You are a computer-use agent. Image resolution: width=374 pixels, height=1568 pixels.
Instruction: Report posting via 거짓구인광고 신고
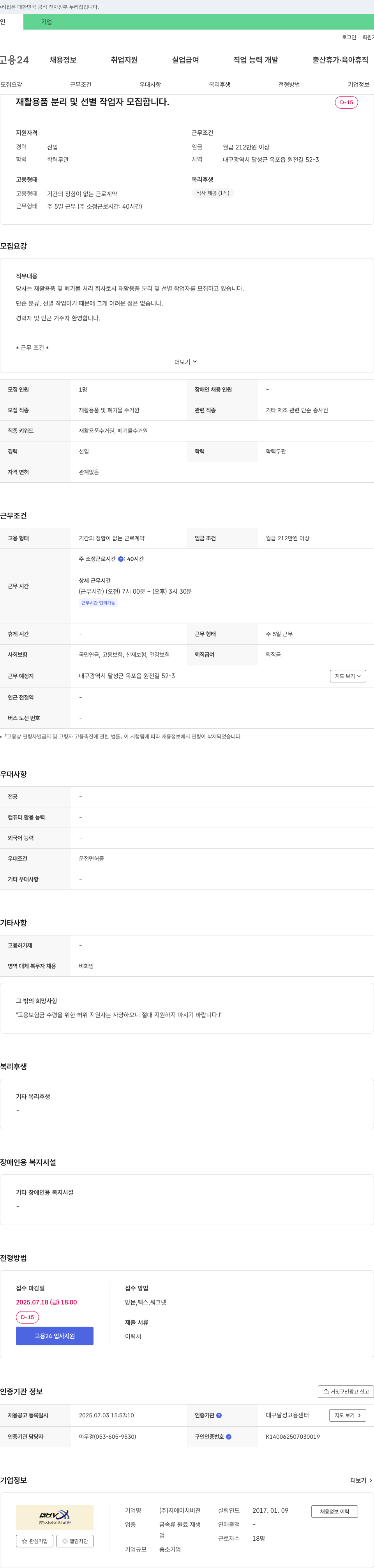346,1392
